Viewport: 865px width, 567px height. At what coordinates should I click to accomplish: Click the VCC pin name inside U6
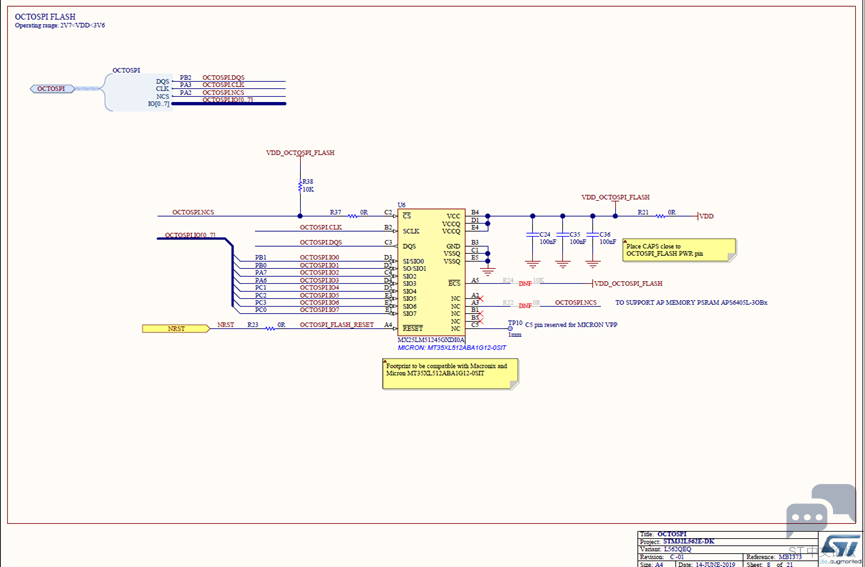[453, 216]
